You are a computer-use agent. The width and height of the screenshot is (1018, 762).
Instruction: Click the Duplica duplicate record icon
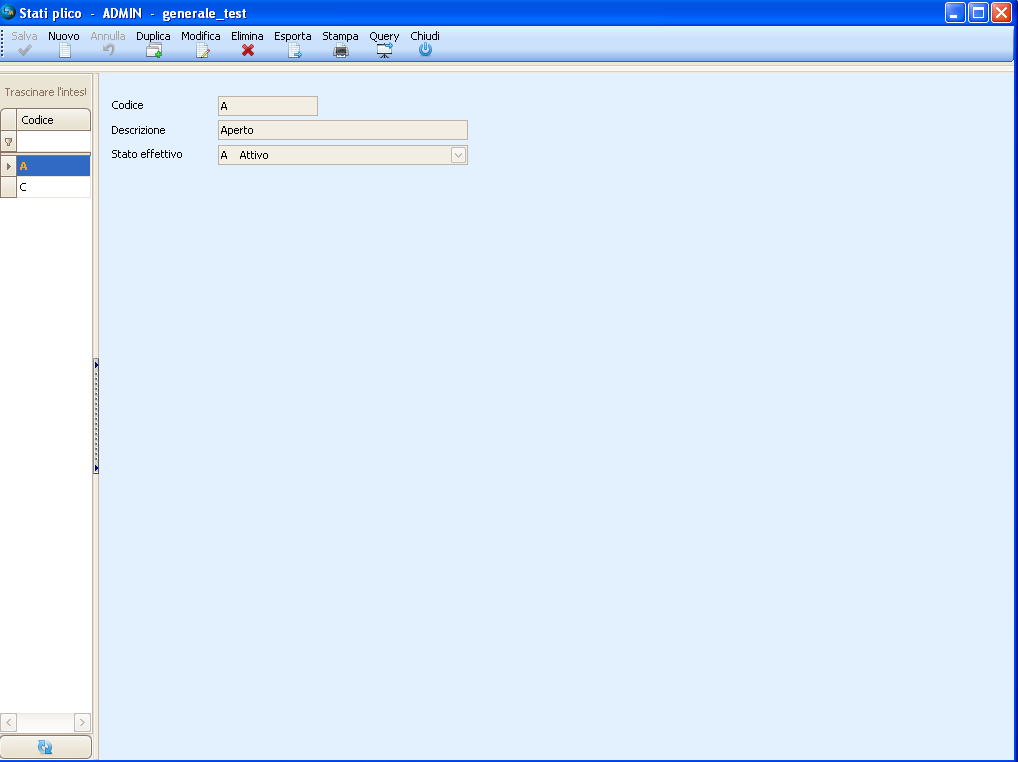click(153, 50)
